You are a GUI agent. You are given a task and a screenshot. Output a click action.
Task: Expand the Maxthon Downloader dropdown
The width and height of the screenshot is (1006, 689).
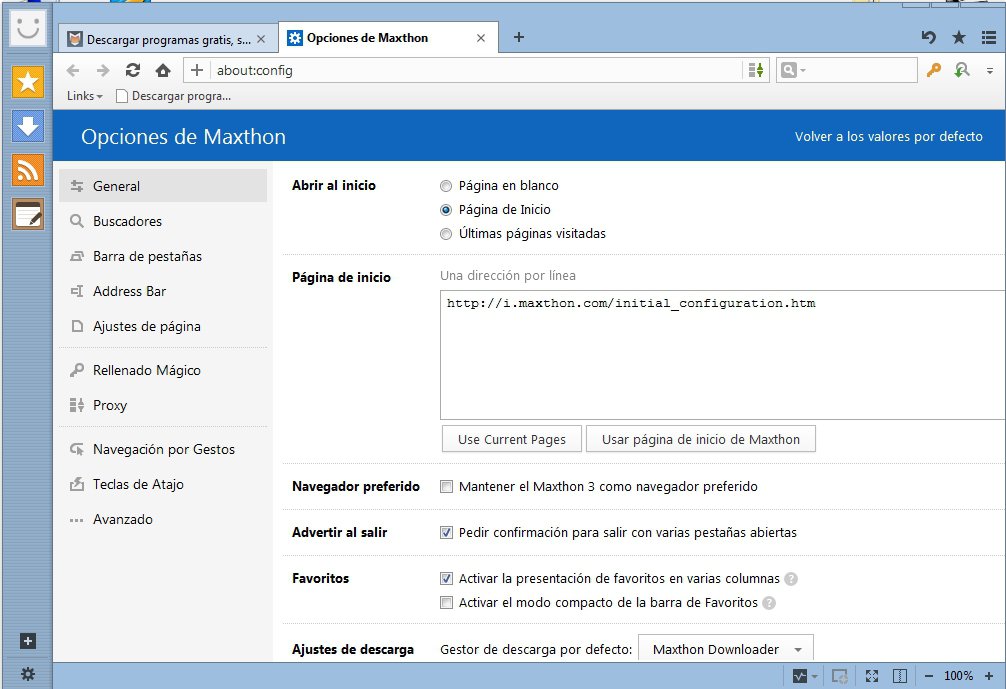point(797,650)
